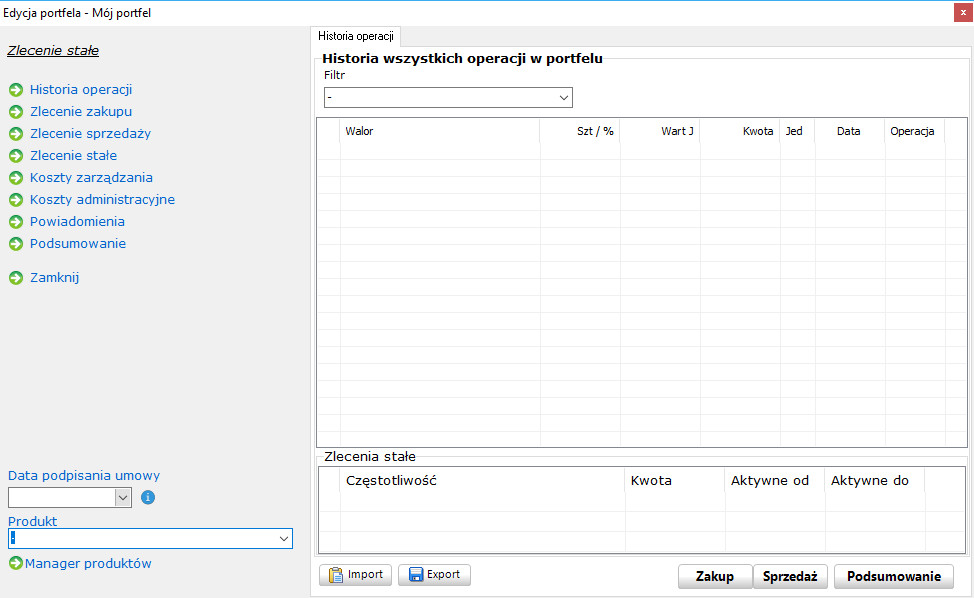The height and width of the screenshot is (598, 974).
Task: Open the Produkt combo box
Action: click(x=283, y=539)
